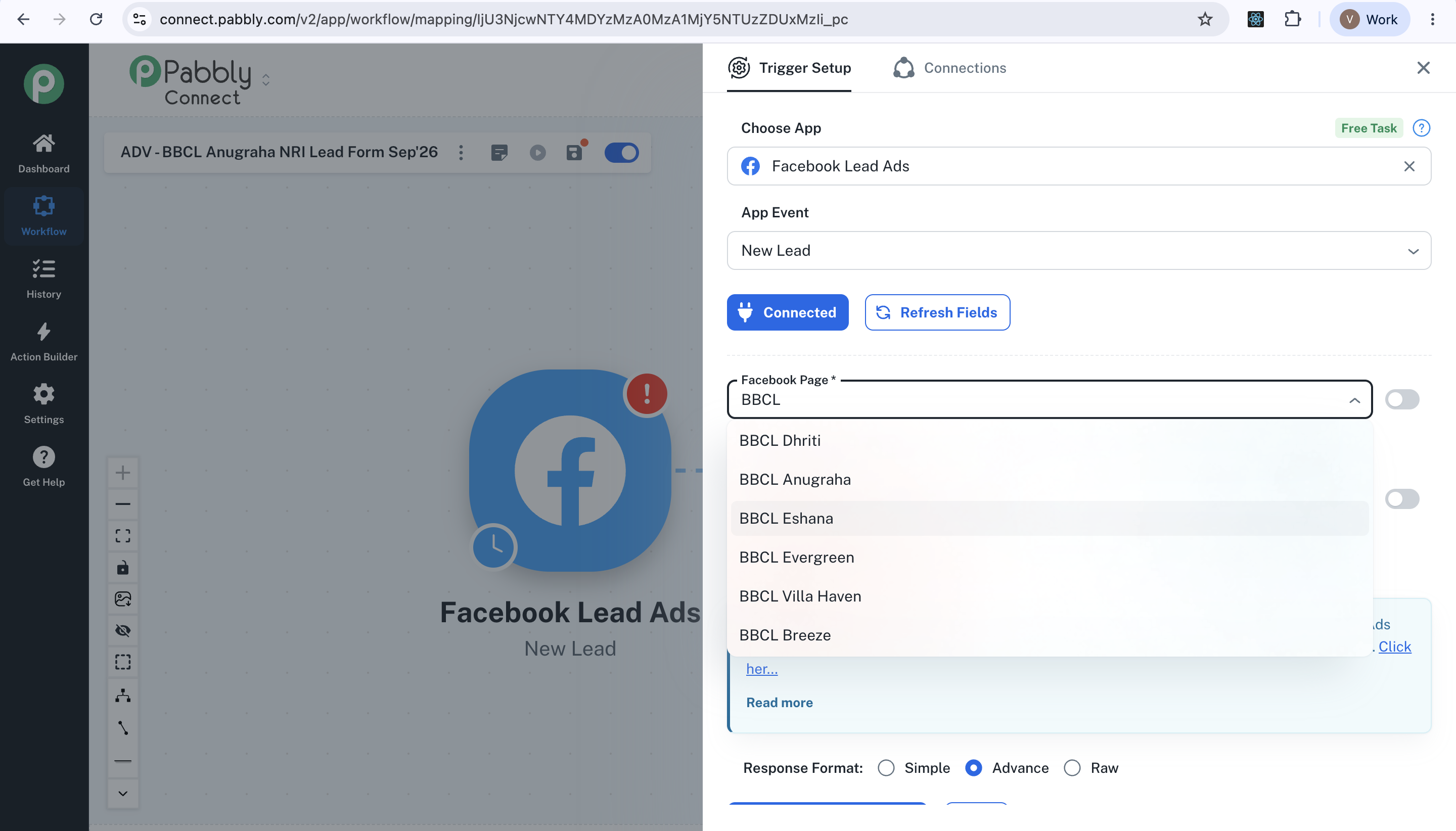Toggle the crossed-eye visibility icon

pyautogui.click(x=123, y=630)
